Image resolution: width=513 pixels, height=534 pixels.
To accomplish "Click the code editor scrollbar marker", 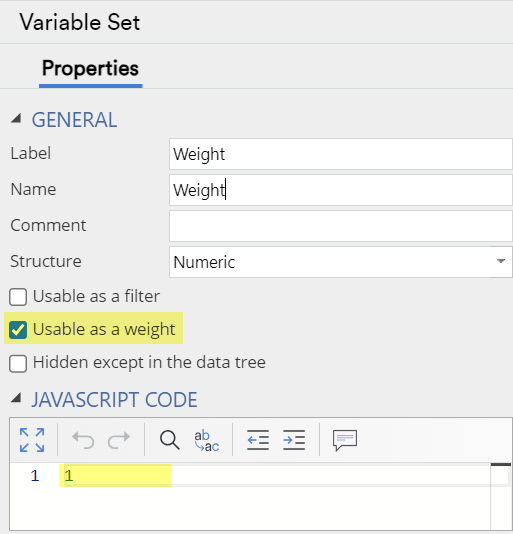I will pos(501,465).
